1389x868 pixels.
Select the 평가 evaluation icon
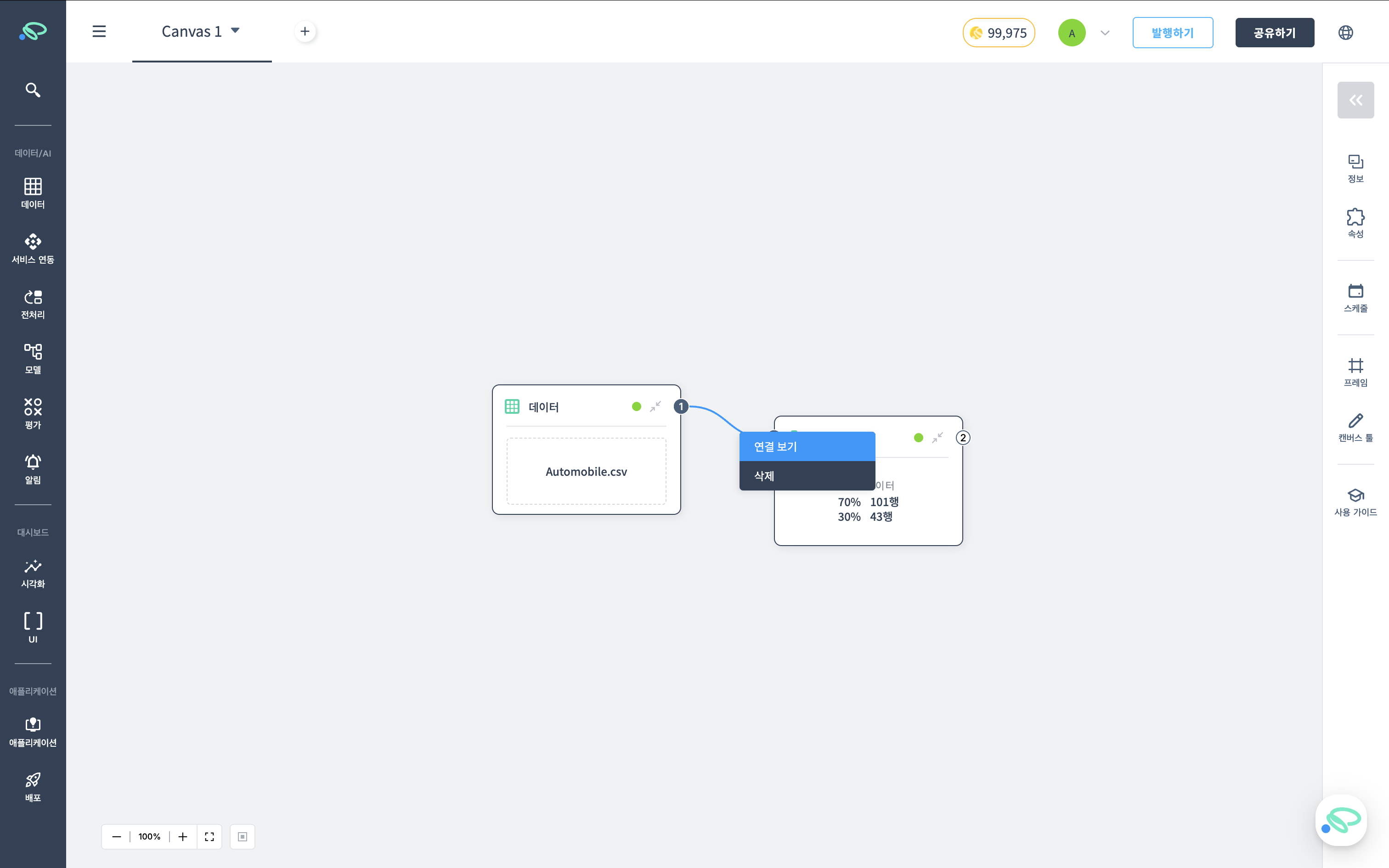pyautogui.click(x=33, y=413)
